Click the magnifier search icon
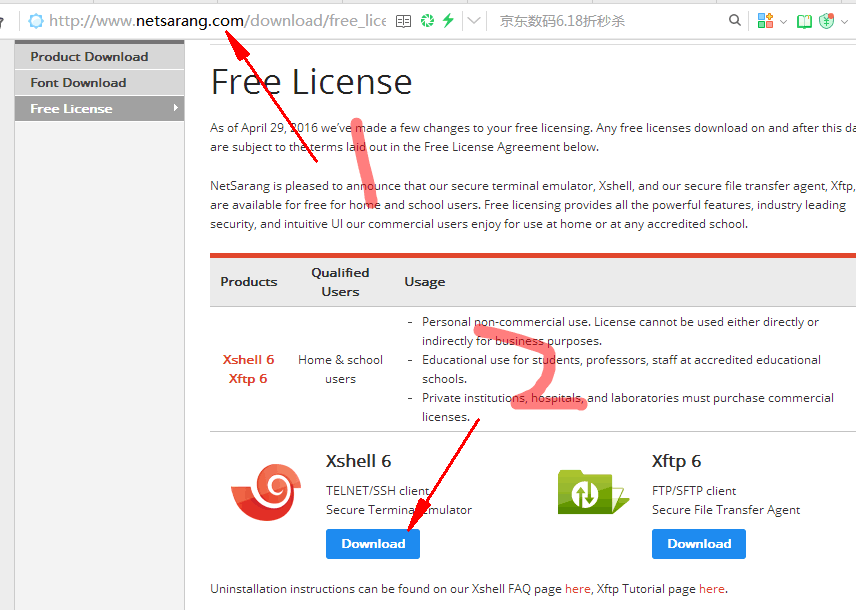856x610 pixels. tap(735, 21)
